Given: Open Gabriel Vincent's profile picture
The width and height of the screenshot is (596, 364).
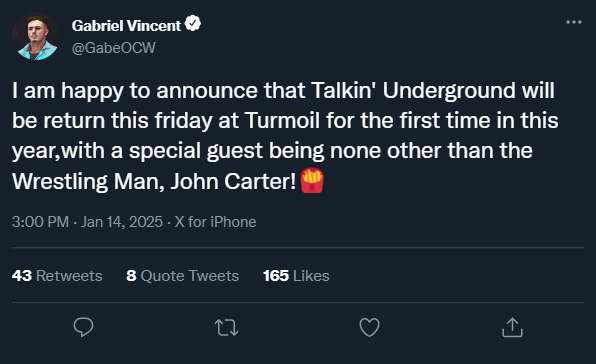Looking at the screenshot, I should coord(36,36).
